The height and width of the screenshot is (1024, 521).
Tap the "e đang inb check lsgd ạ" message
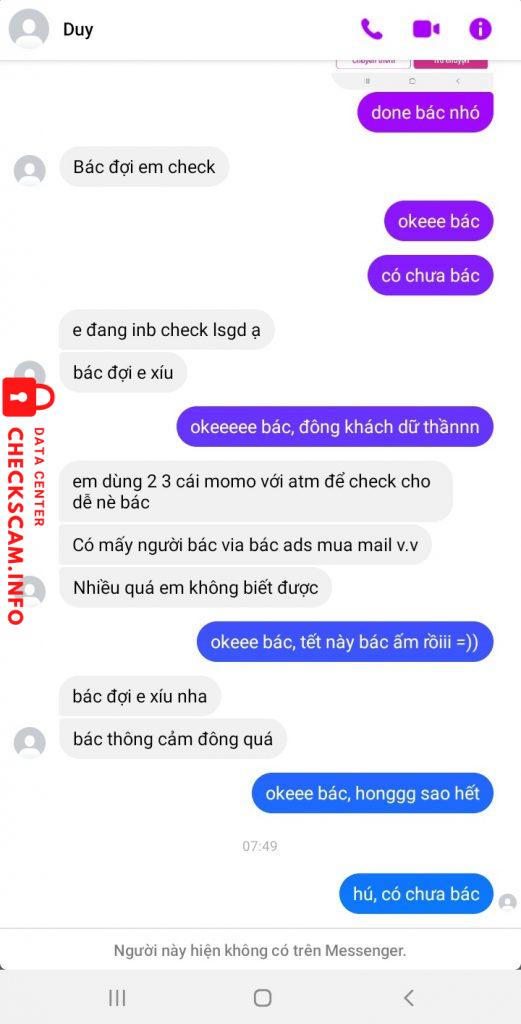(x=166, y=330)
